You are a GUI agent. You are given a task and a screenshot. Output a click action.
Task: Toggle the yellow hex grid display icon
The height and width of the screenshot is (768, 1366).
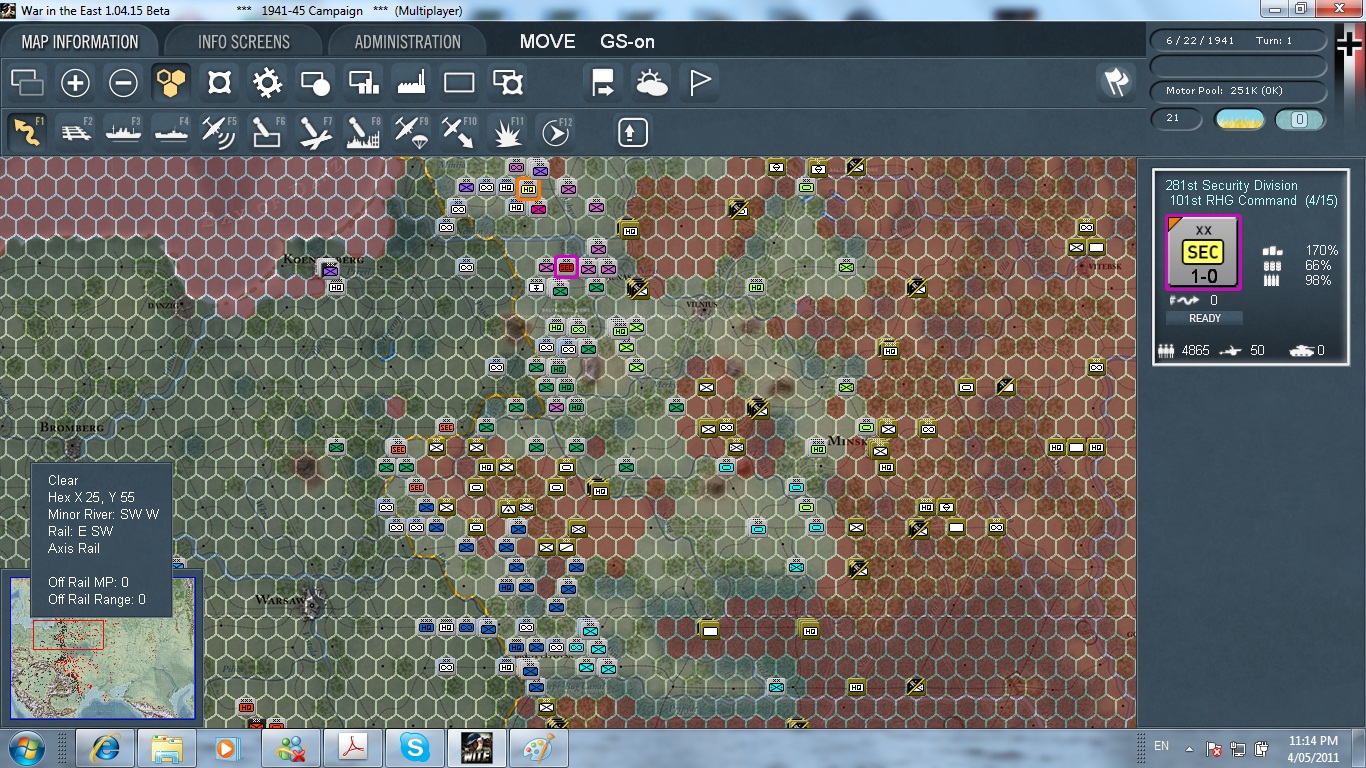(x=171, y=82)
